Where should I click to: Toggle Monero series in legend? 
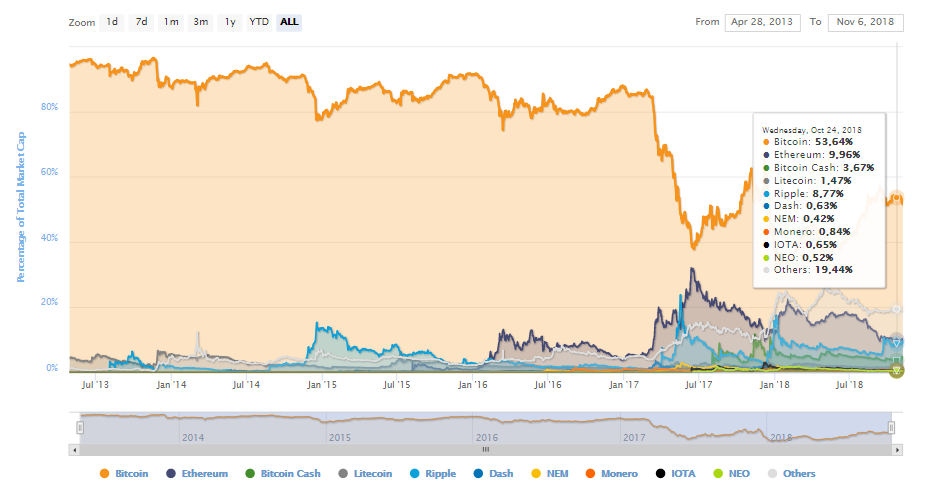click(x=612, y=474)
